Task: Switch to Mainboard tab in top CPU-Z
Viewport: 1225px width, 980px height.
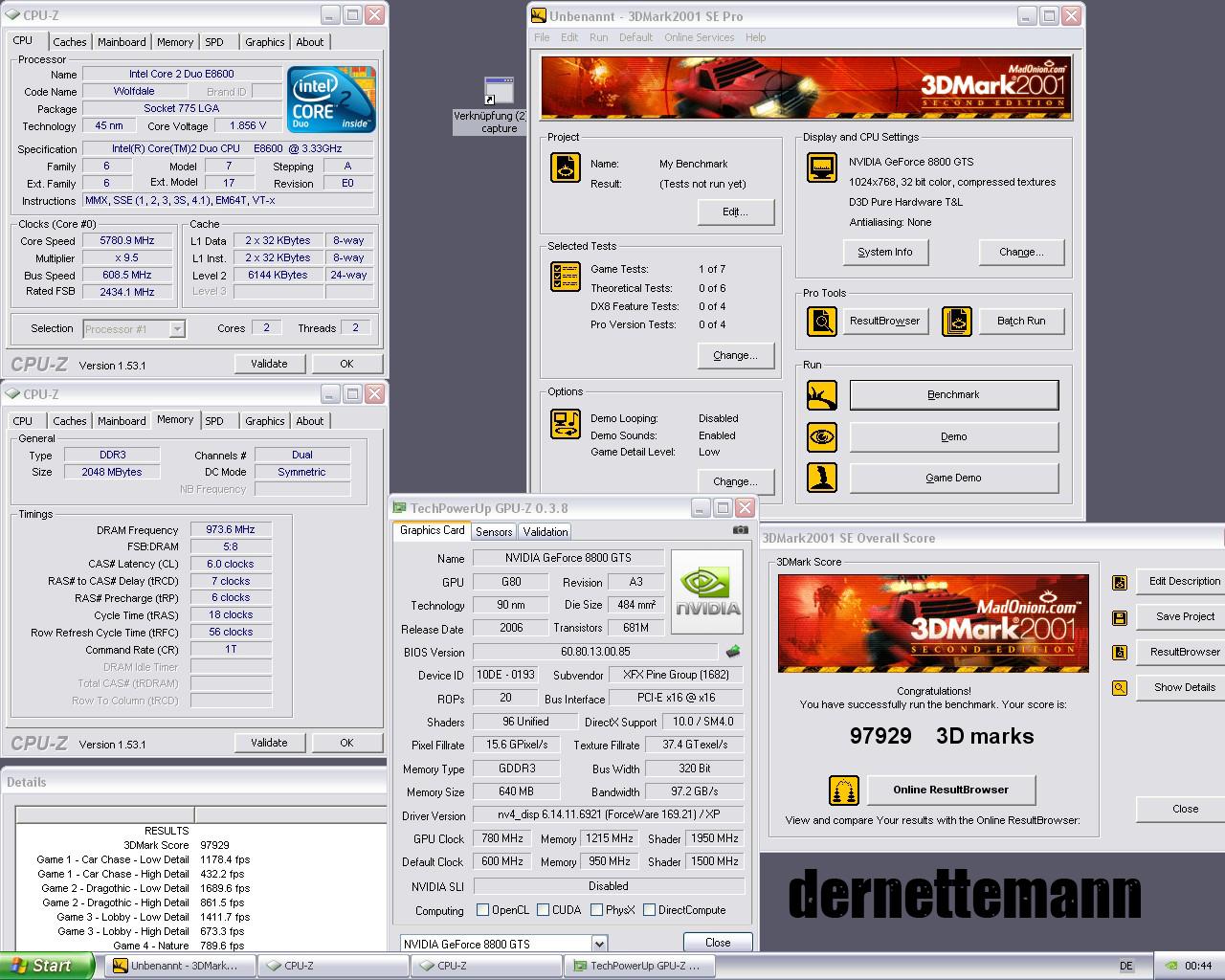Action: click(122, 42)
